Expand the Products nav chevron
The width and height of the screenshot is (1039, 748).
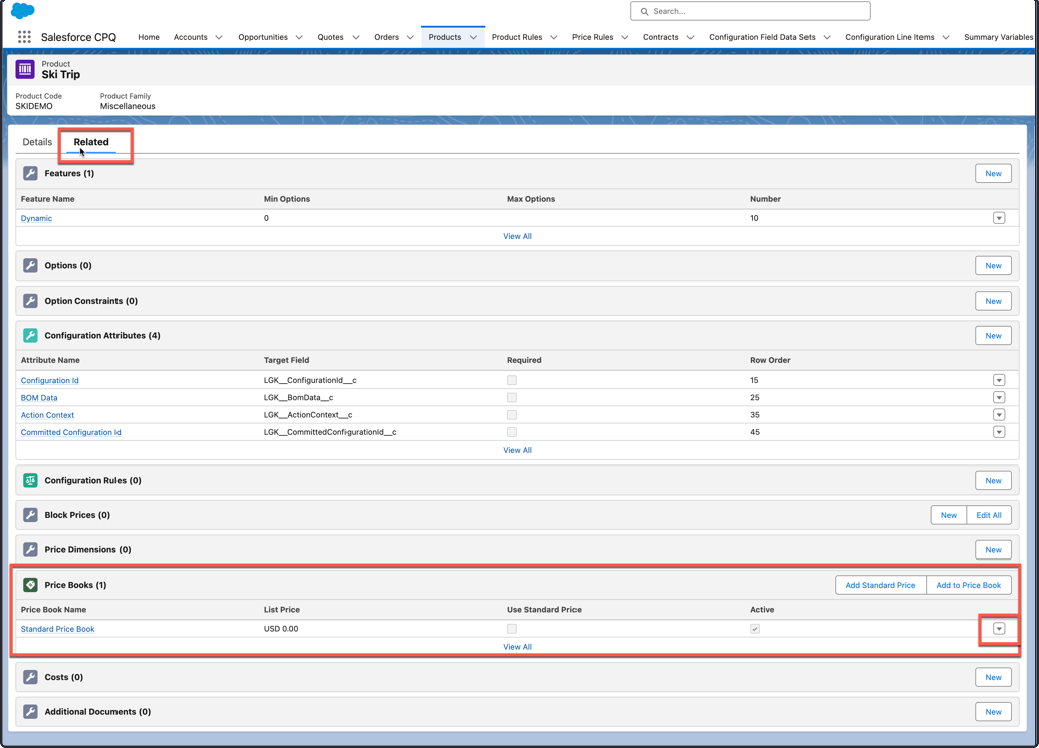[x=473, y=37]
